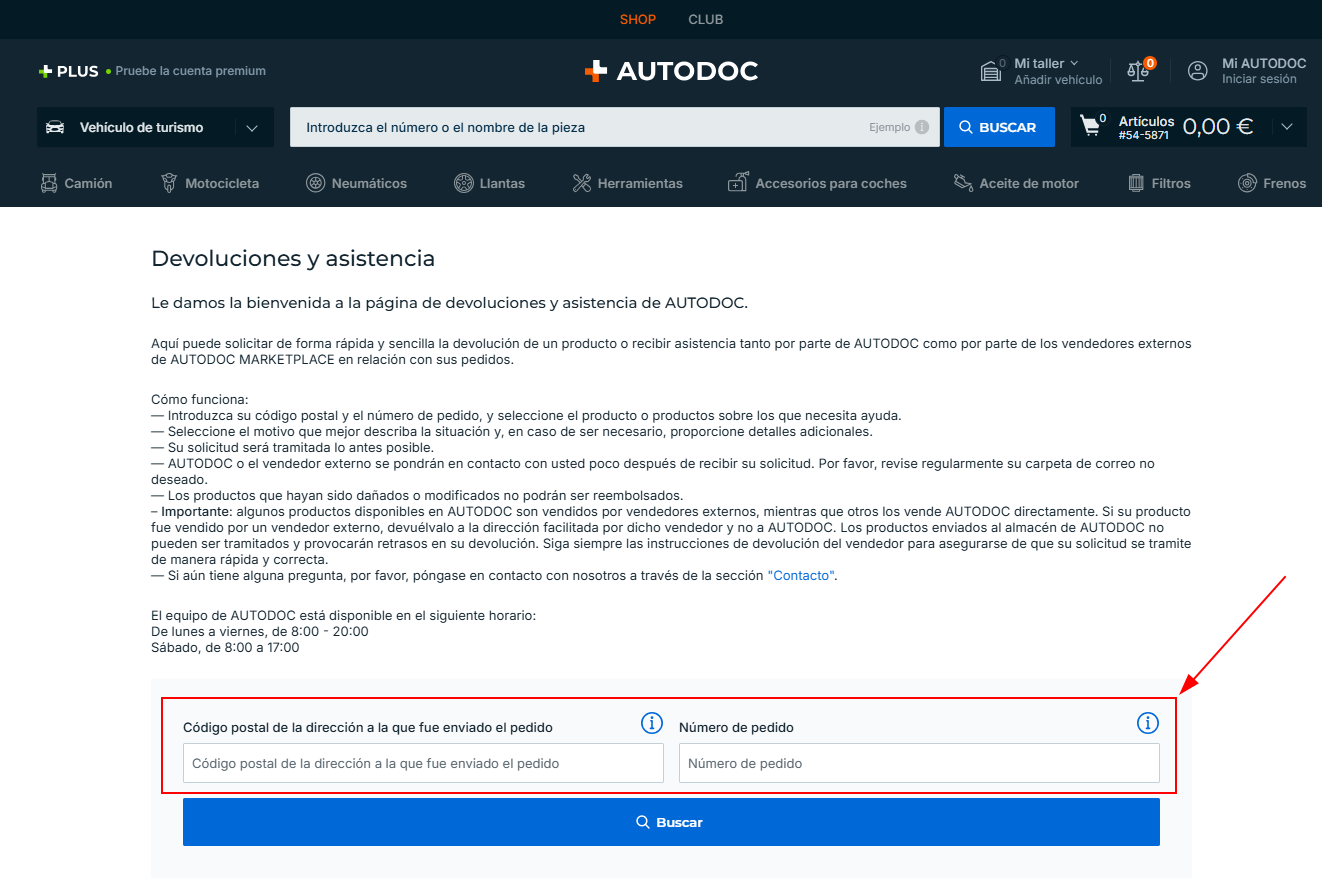
Task: Click the info icon for Código postal field
Action: point(652,723)
